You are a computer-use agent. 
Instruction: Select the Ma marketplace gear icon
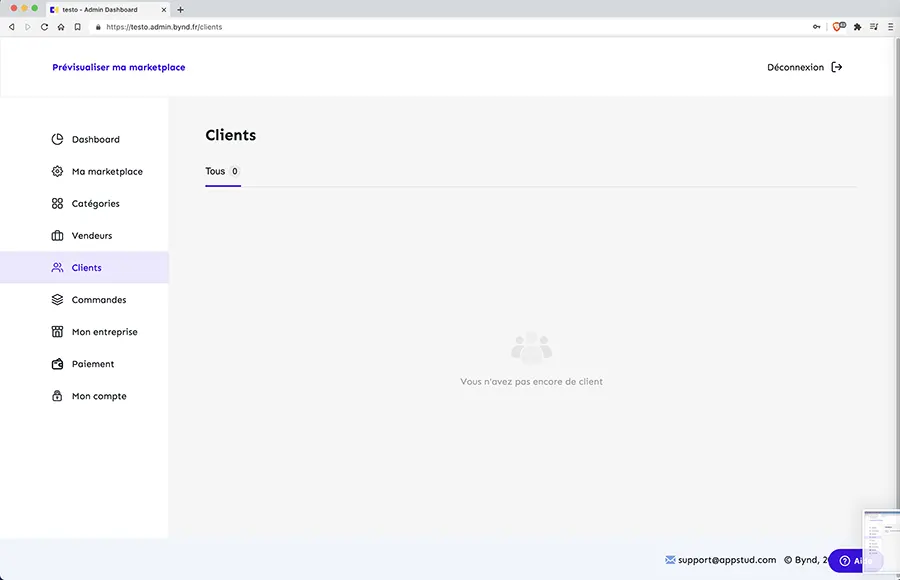pyautogui.click(x=57, y=171)
